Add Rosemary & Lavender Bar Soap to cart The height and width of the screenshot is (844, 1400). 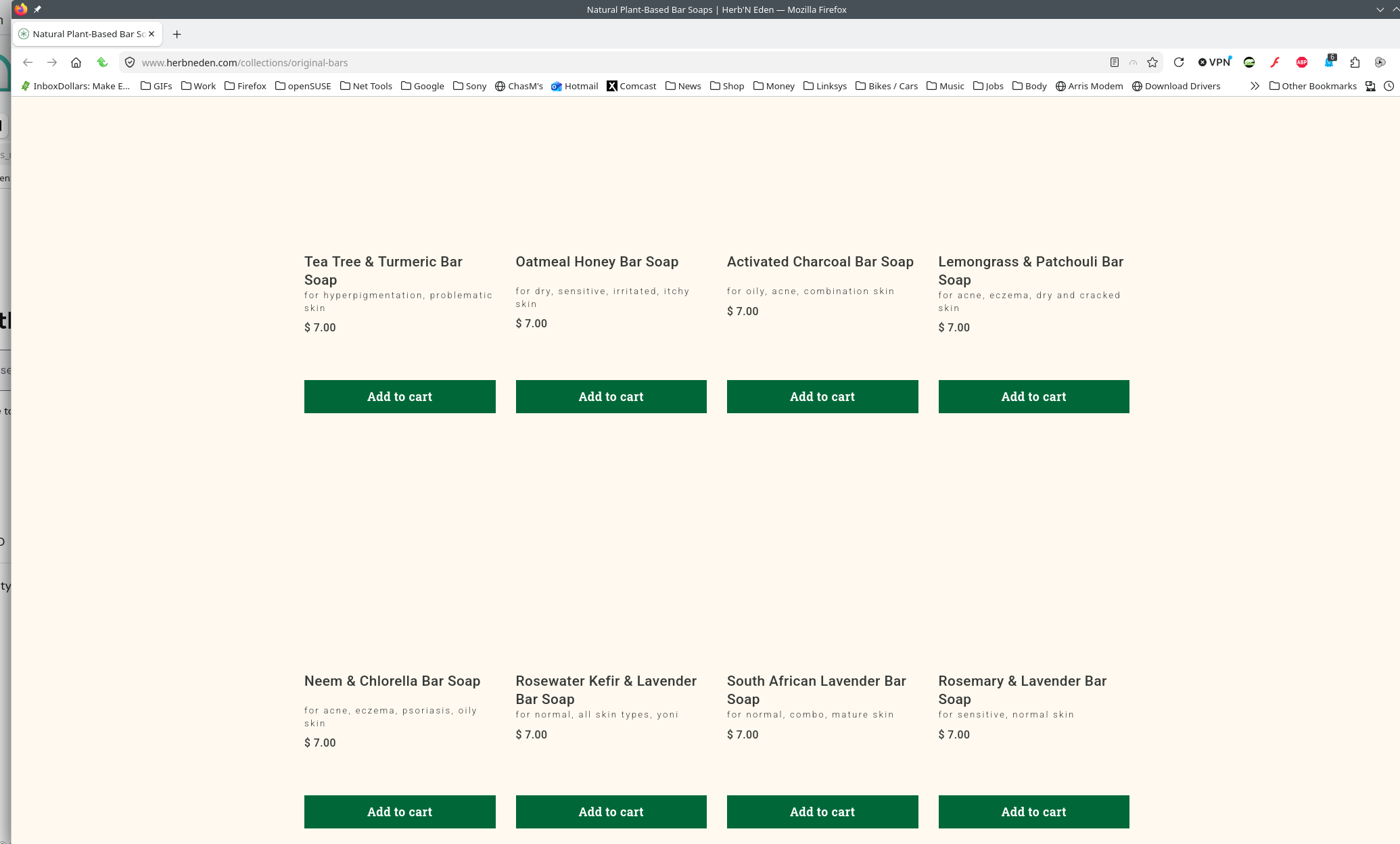[1033, 812]
